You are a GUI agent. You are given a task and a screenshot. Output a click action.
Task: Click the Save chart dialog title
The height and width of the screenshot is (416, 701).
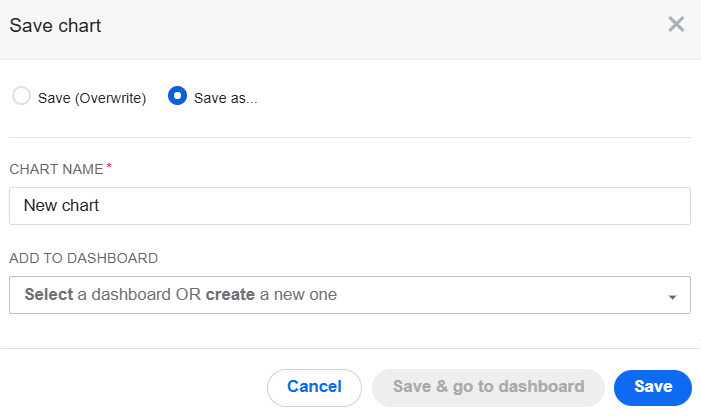click(x=55, y=25)
